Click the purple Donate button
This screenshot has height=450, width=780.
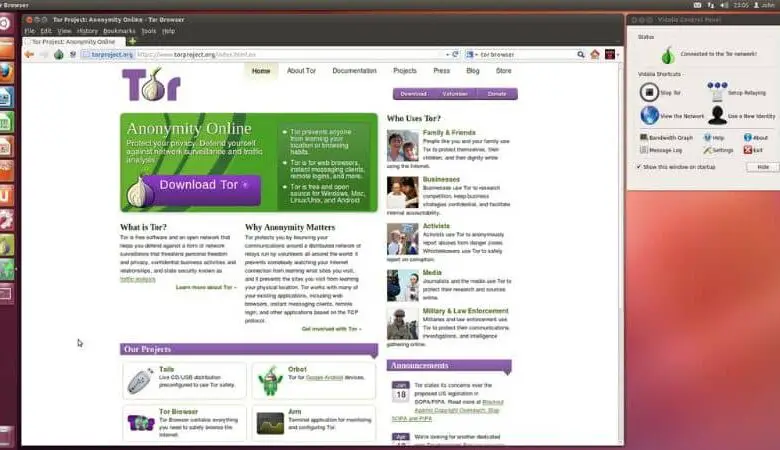496,93
